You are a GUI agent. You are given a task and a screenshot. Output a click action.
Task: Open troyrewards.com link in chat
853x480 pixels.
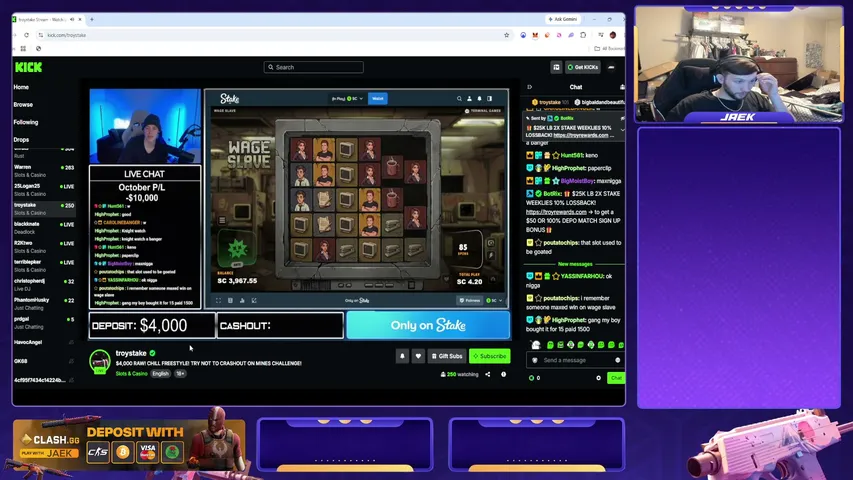(x=556, y=212)
